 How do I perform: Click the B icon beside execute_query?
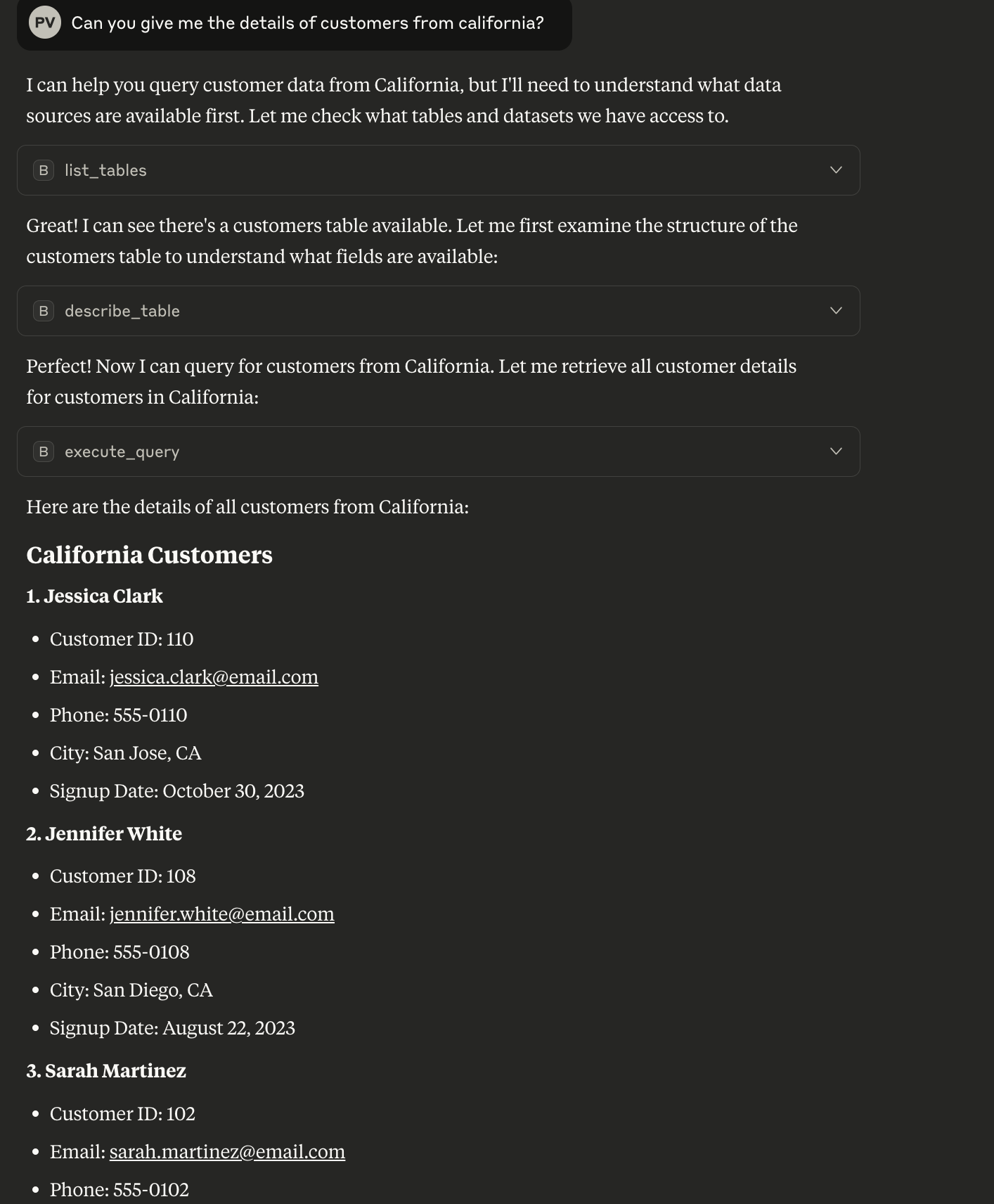(x=44, y=451)
